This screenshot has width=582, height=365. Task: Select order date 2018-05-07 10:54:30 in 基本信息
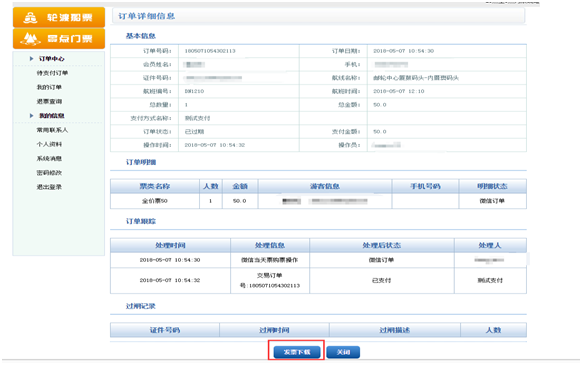(403, 51)
